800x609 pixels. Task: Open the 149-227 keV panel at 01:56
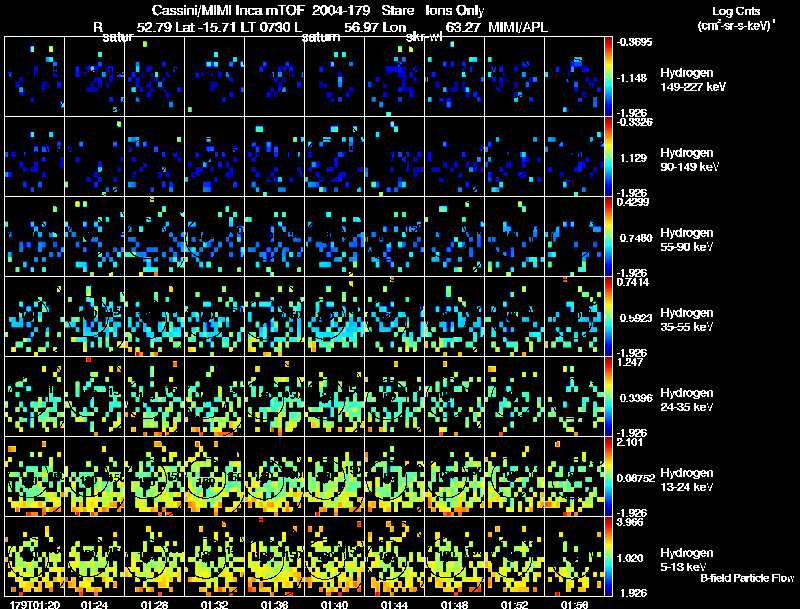pos(574,76)
